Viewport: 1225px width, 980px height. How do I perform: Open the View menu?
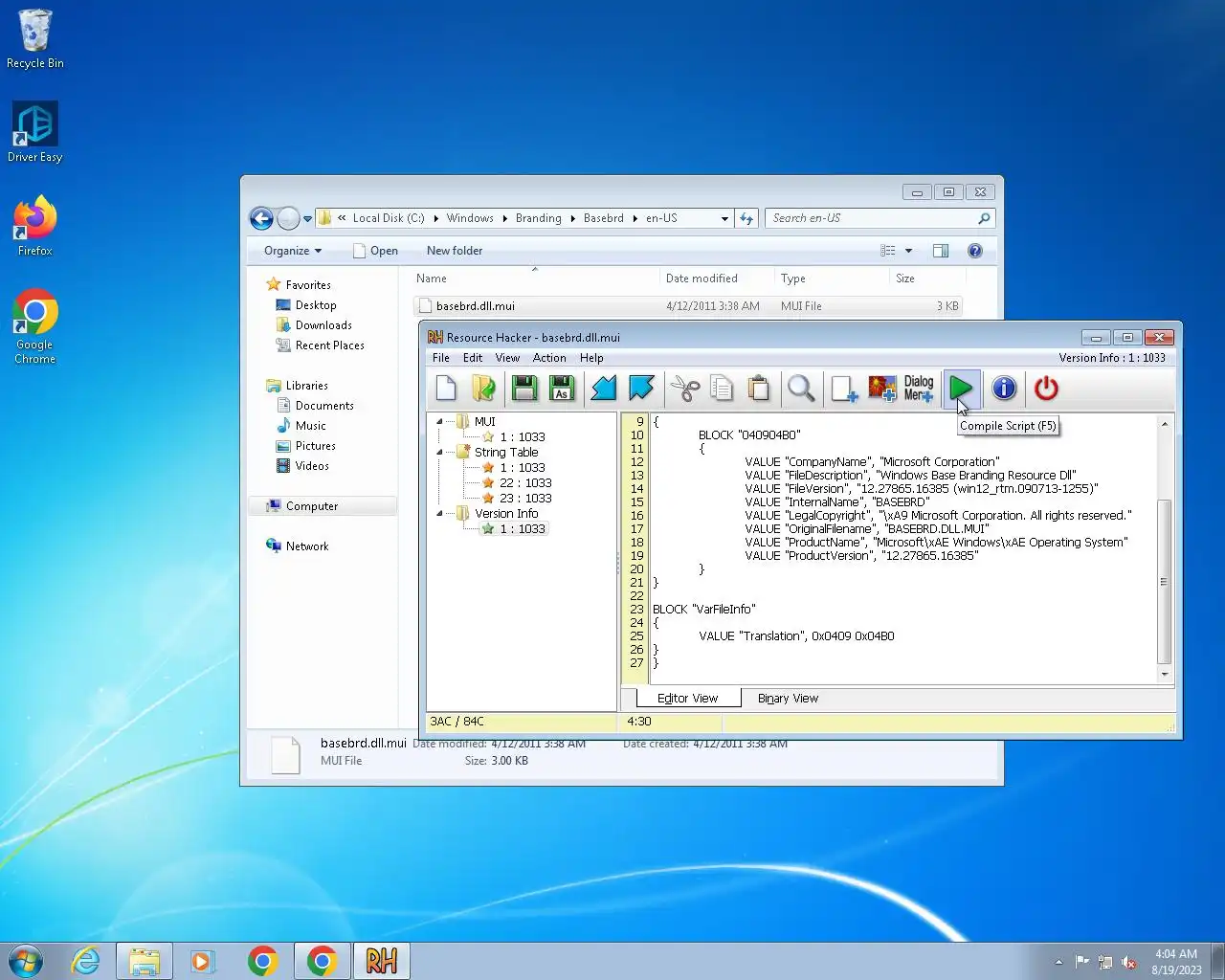[x=507, y=358]
